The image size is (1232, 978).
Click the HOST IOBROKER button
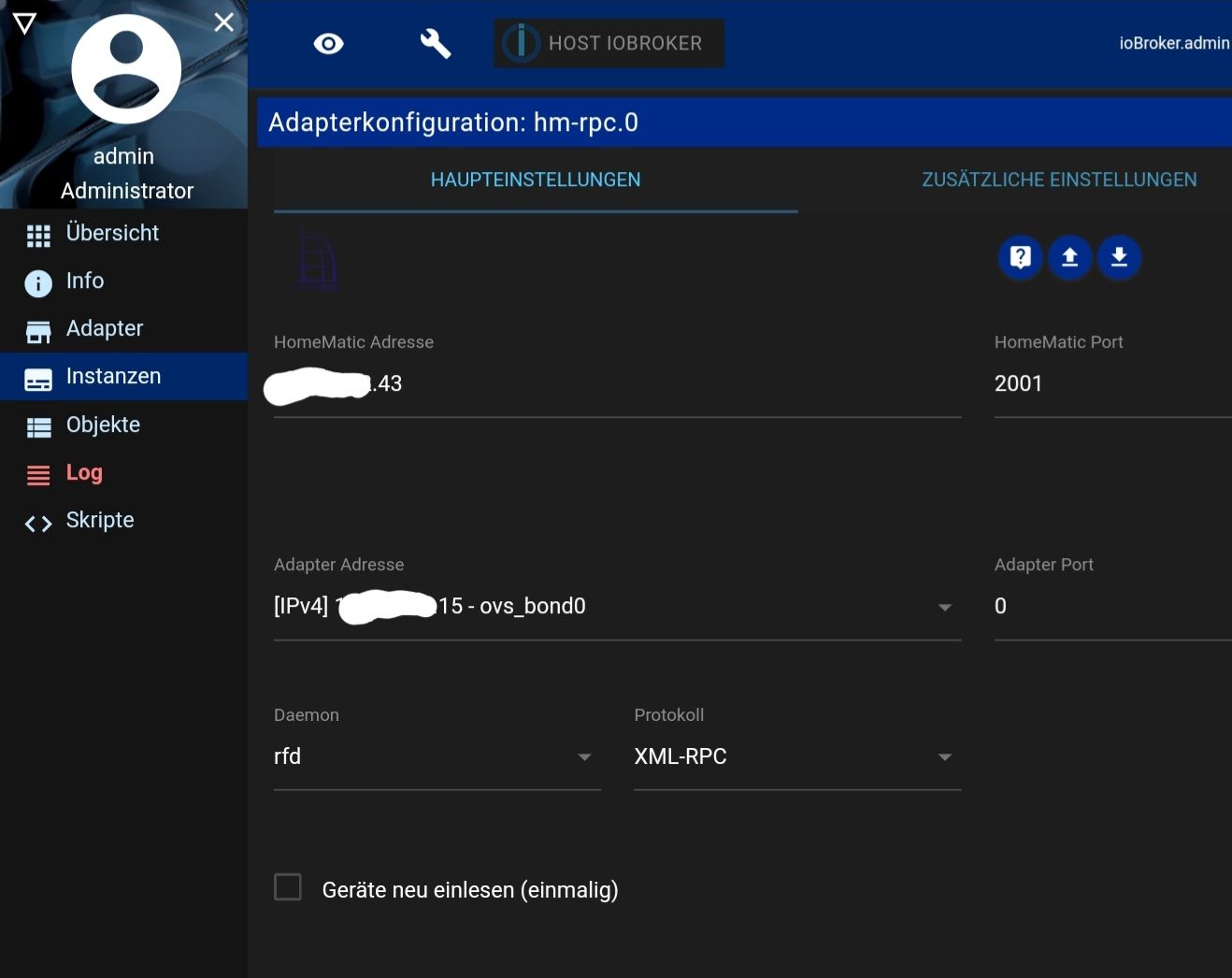(x=609, y=43)
